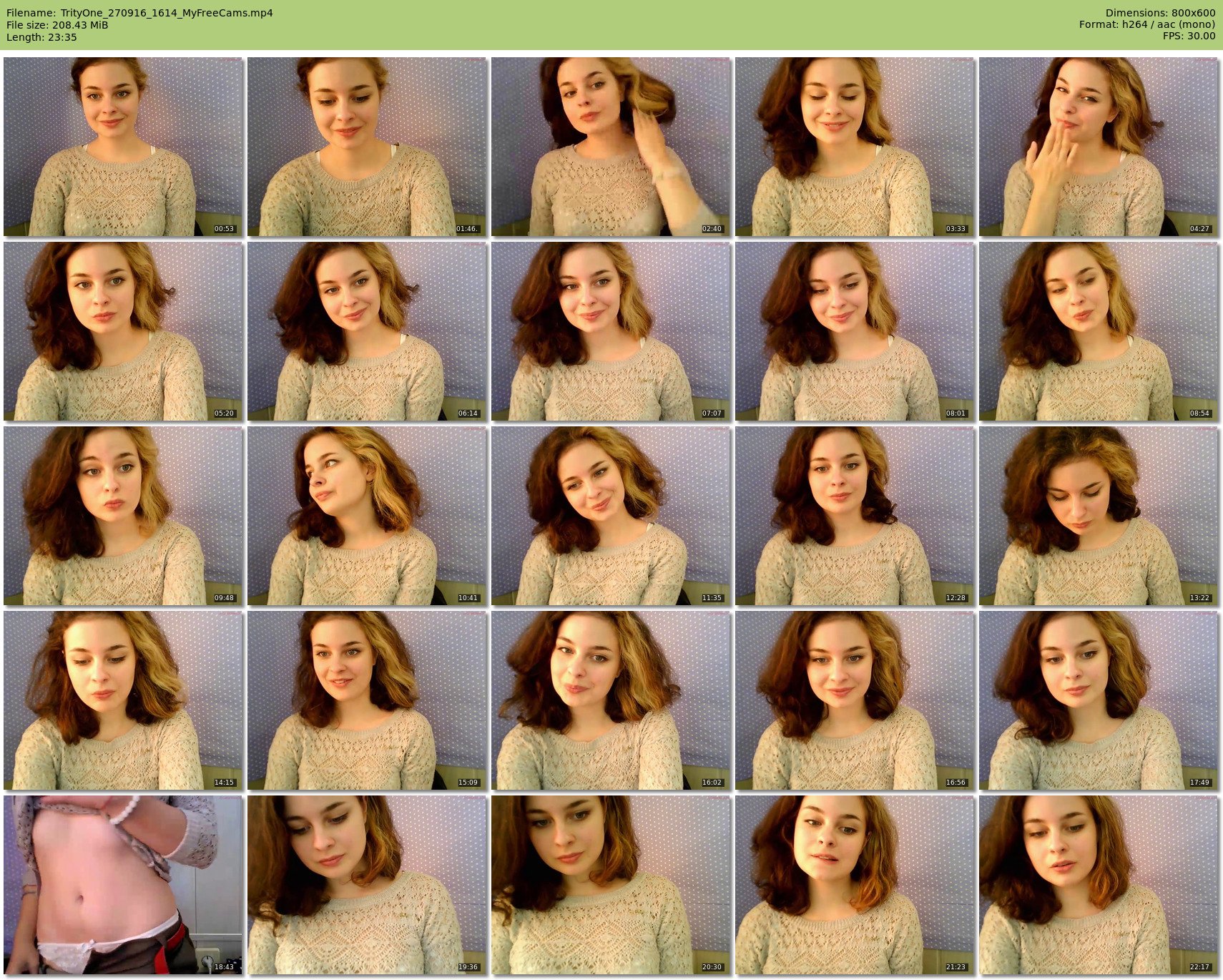Click the 07:07 timestamp label
Viewport: 1223px width, 980px height.
point(712,413)
